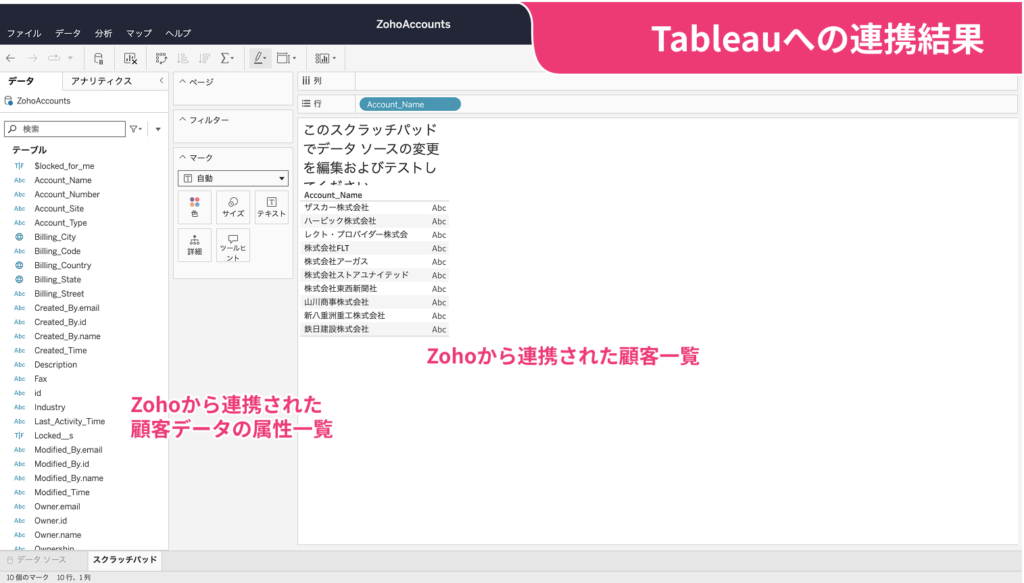Click the サイズ size marks card
Image resolution: width=1024 pixels, height=583 pixels.
tap(232, 207)
